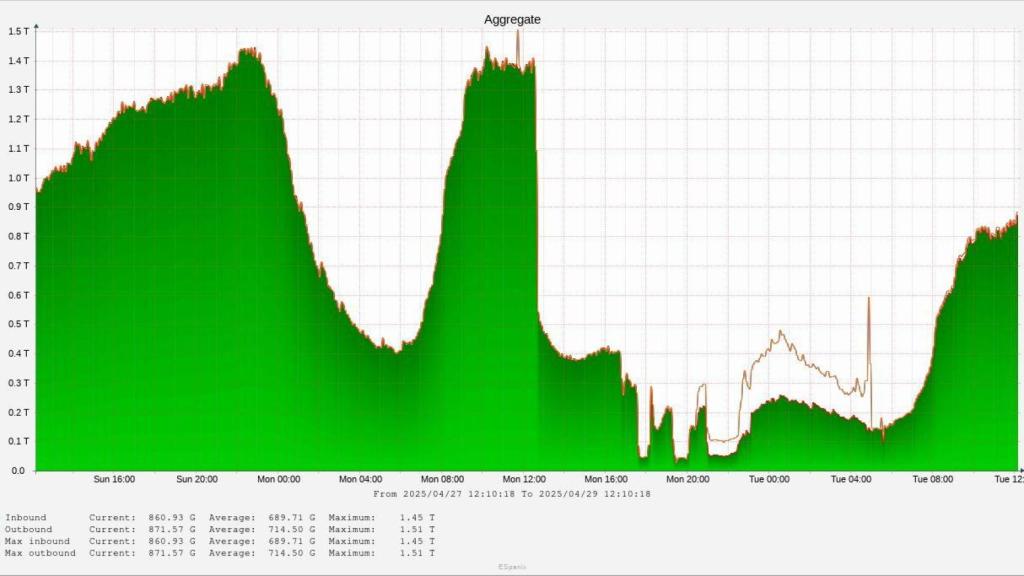
Task: Click the x-axis right arrow tip
Action: coord(1020,470)
